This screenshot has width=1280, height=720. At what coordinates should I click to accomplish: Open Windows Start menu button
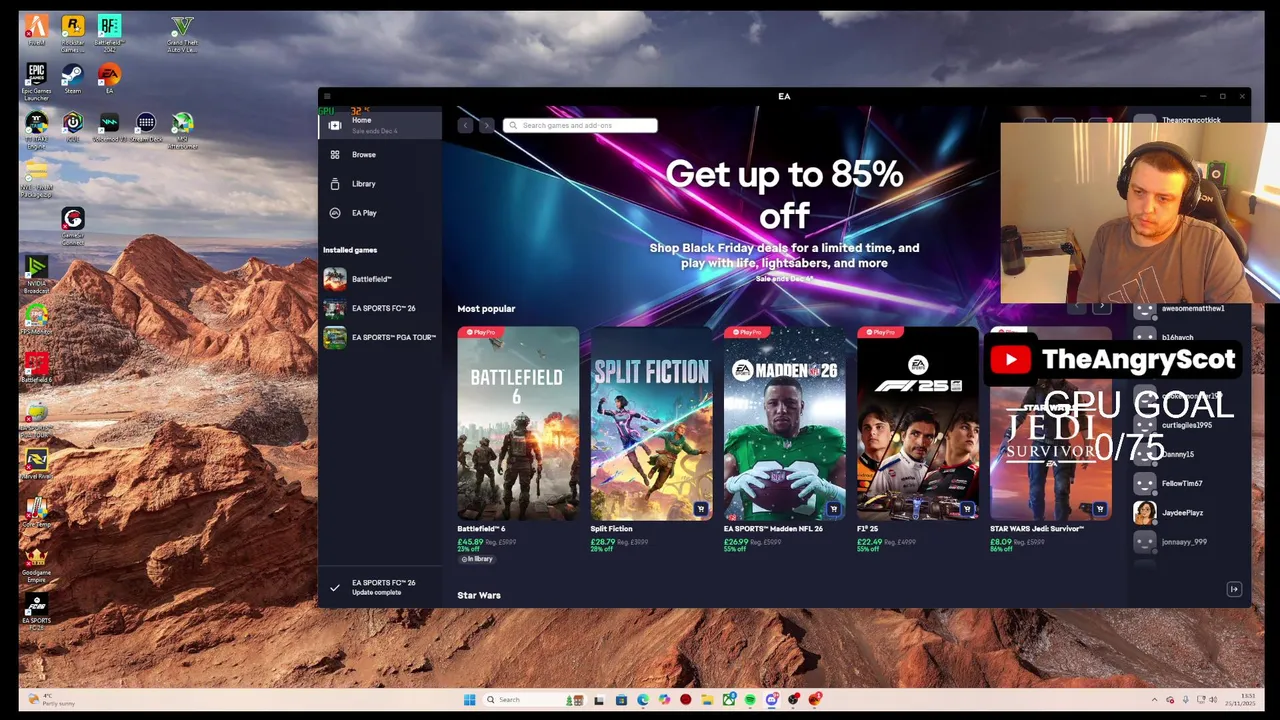coord(469,700)
